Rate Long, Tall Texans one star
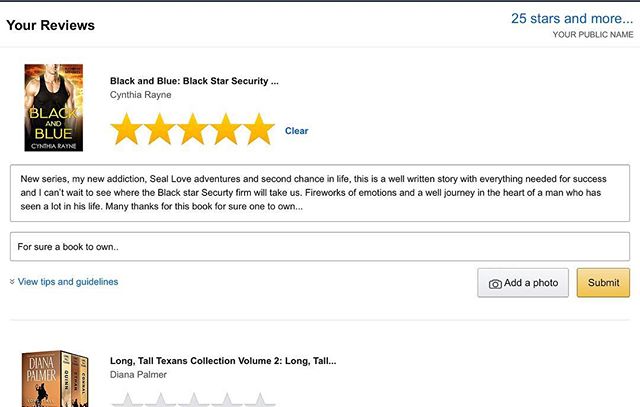 coord(126,400)
